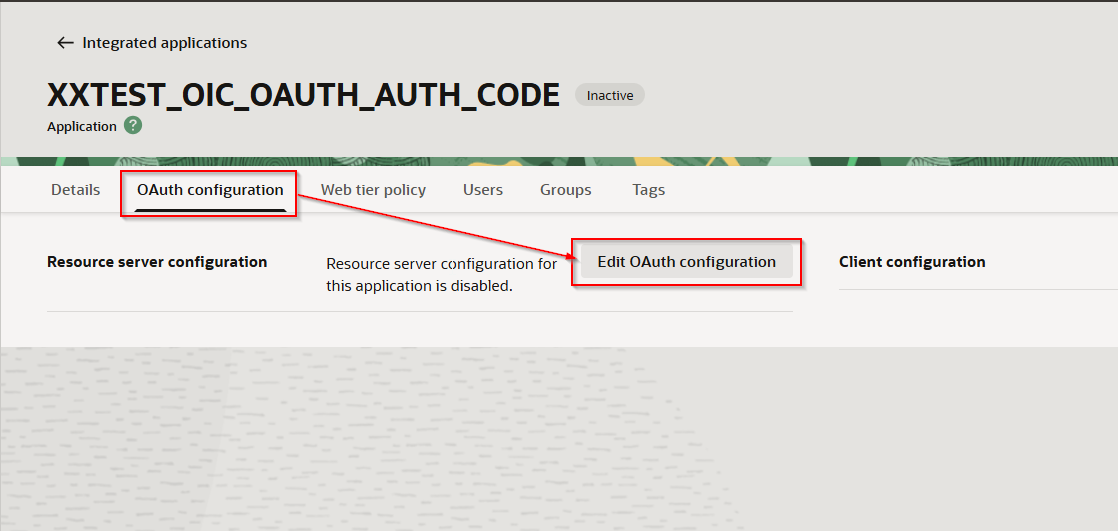Switch to the Details tab
The image size is (1118, 531).
(76, 190)
